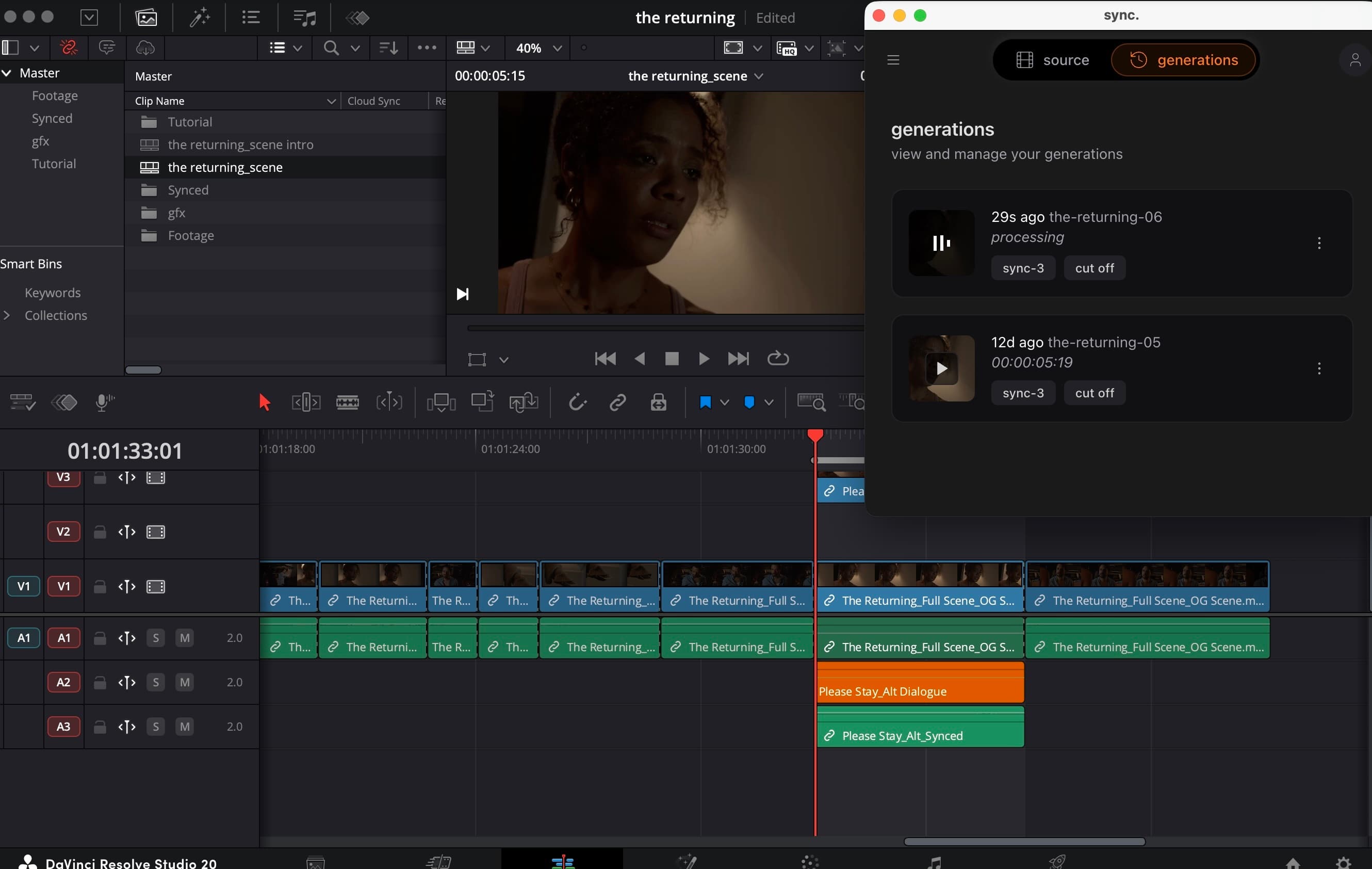
Task: Mute audio track A1
Action: click(x=185, y=637)
